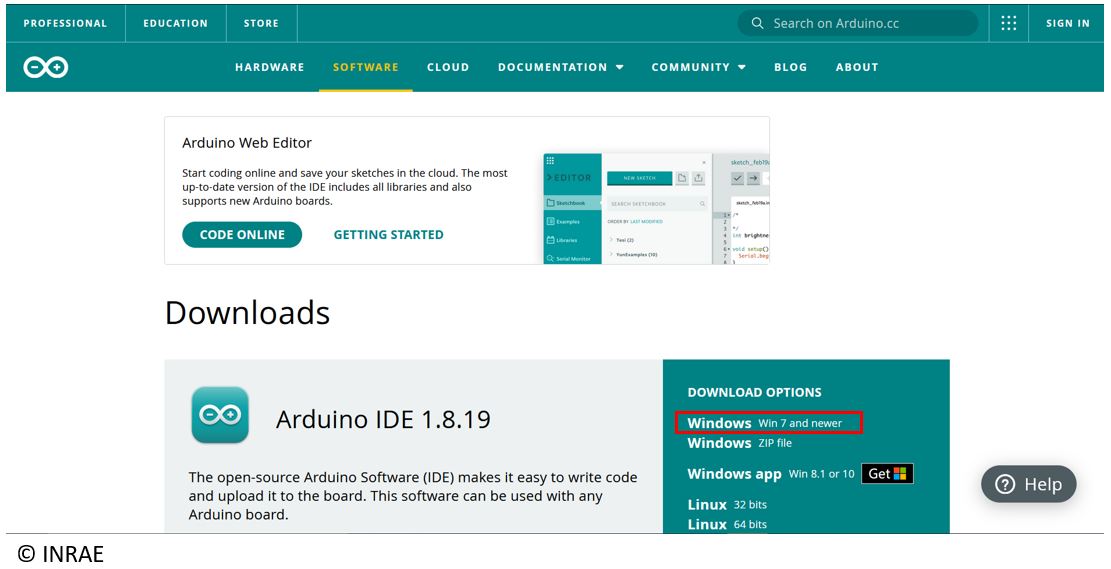
Task: Click the Microsoft Store Get badge
Action: [889, 474]
